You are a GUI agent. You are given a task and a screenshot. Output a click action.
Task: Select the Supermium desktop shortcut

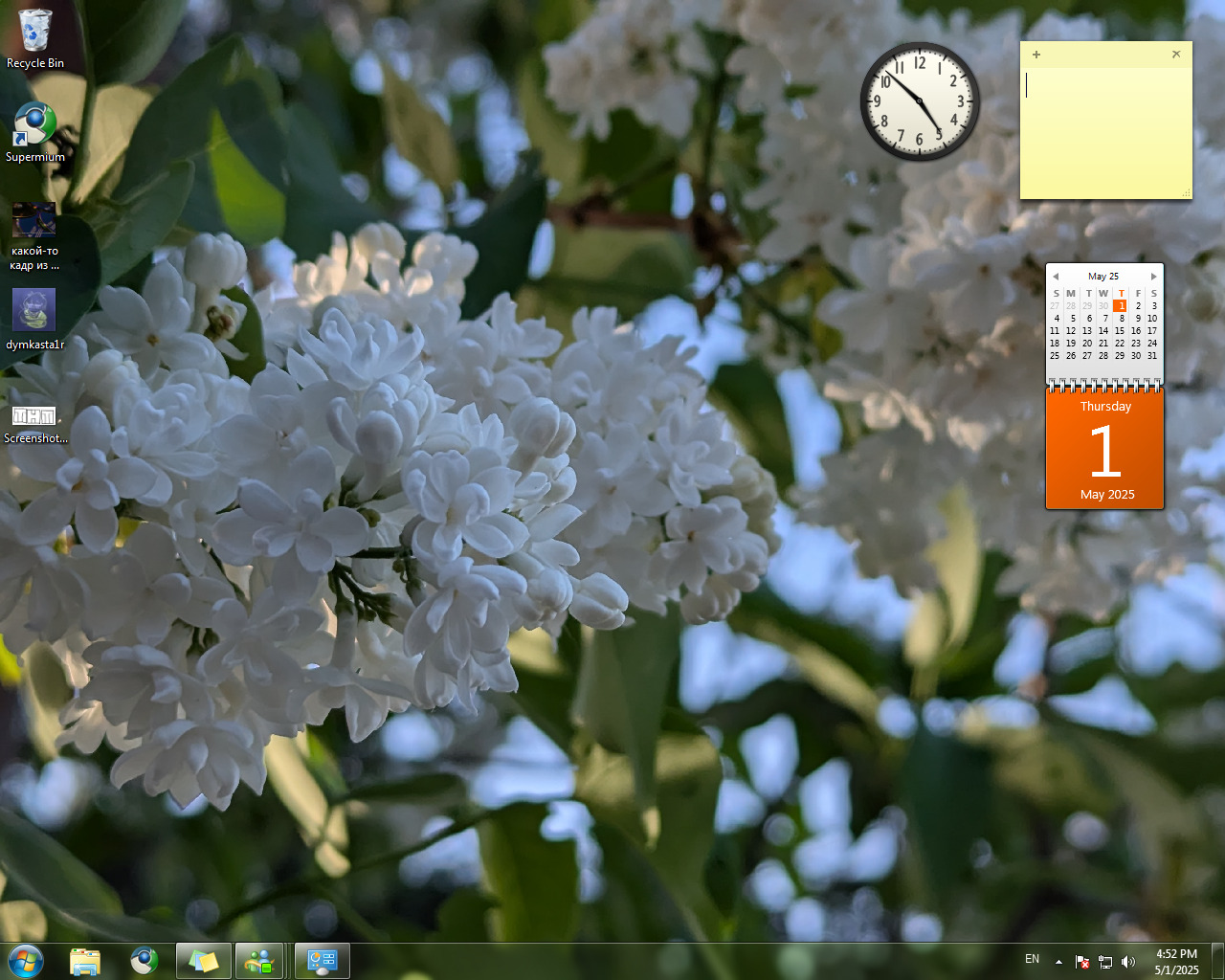pos(35,132)
